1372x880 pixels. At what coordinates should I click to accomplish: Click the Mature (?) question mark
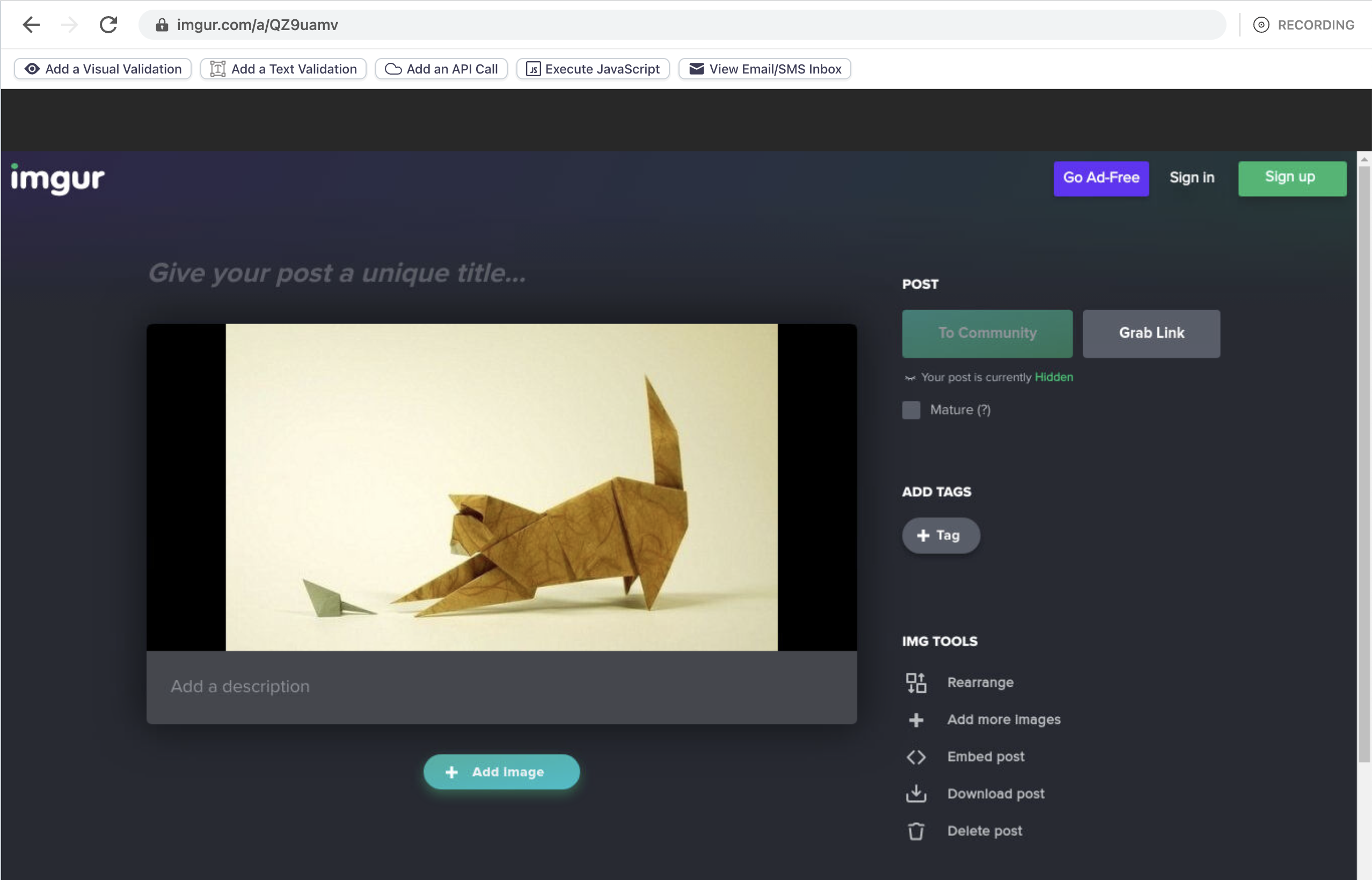point(984,410)
